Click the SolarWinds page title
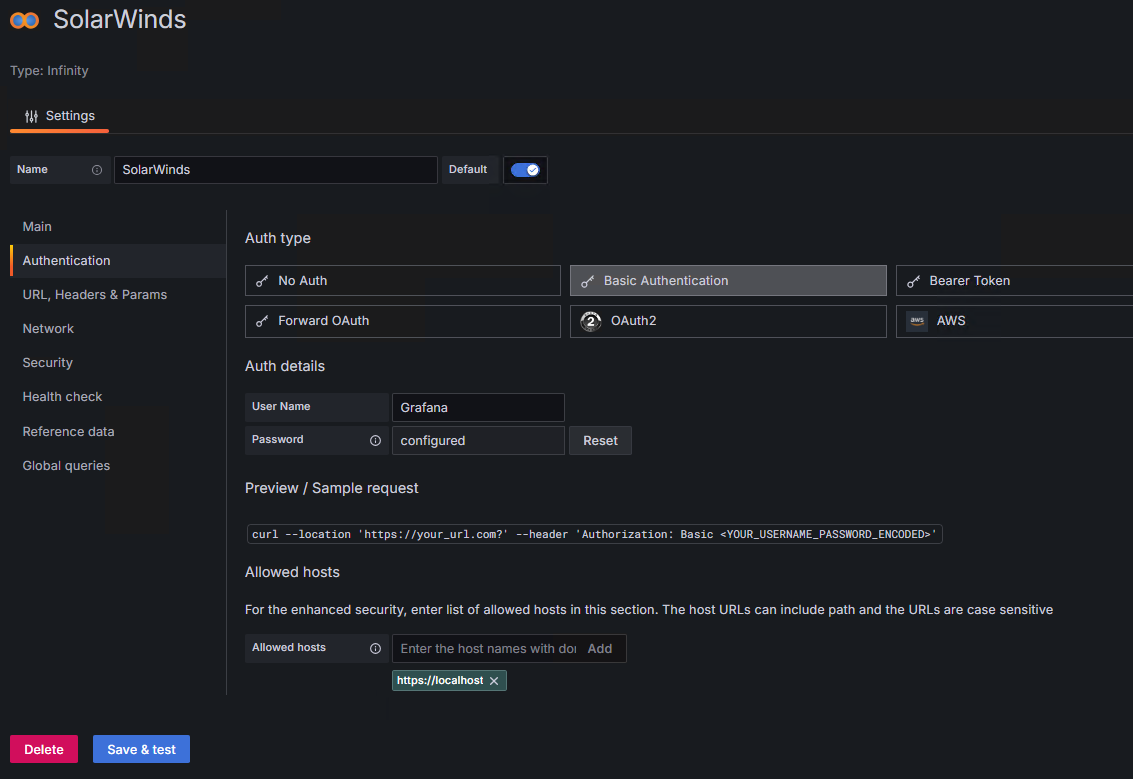This screenshot has width=1133, height=779. 120,20
